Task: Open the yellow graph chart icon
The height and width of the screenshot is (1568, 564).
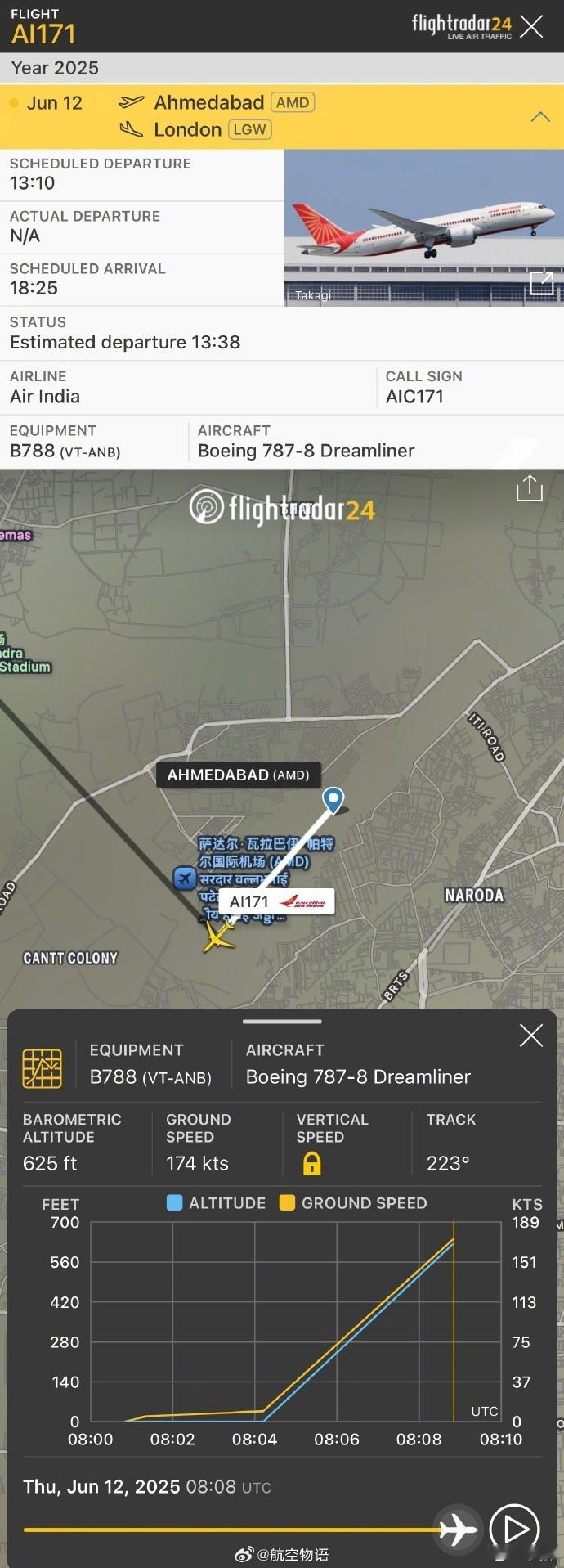Action: 43,1067
